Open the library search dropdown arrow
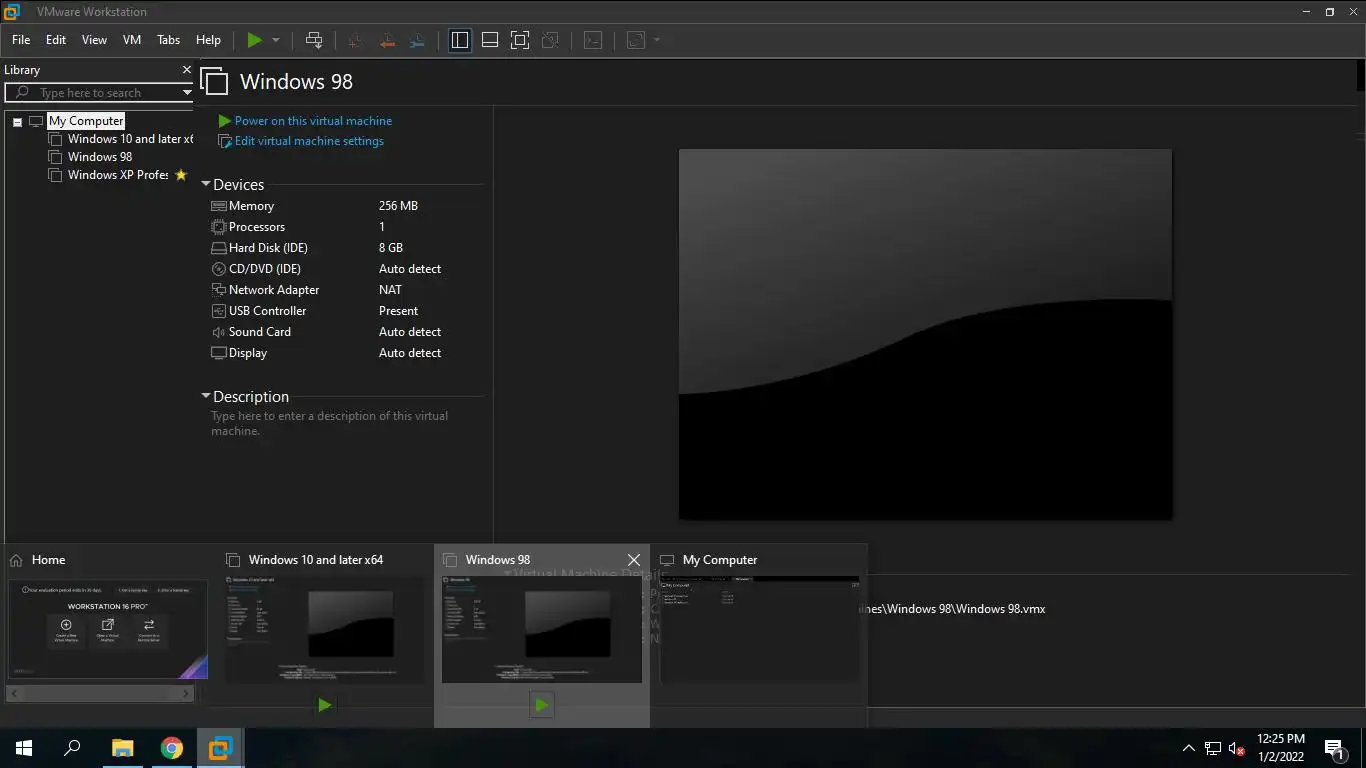Viewport: 1366px width, 768px height. [x=186, y=93]
